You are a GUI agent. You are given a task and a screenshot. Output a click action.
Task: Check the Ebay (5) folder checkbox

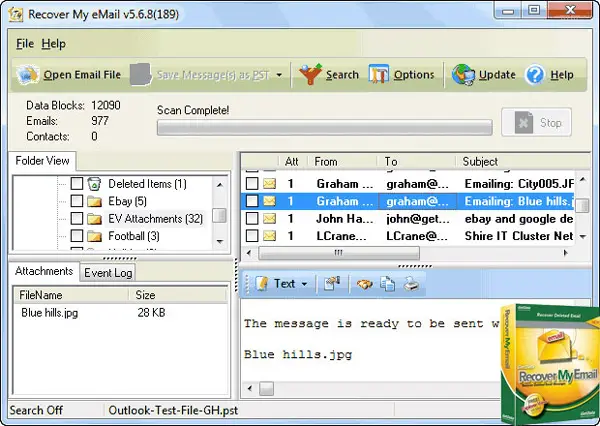pos(77,201)
